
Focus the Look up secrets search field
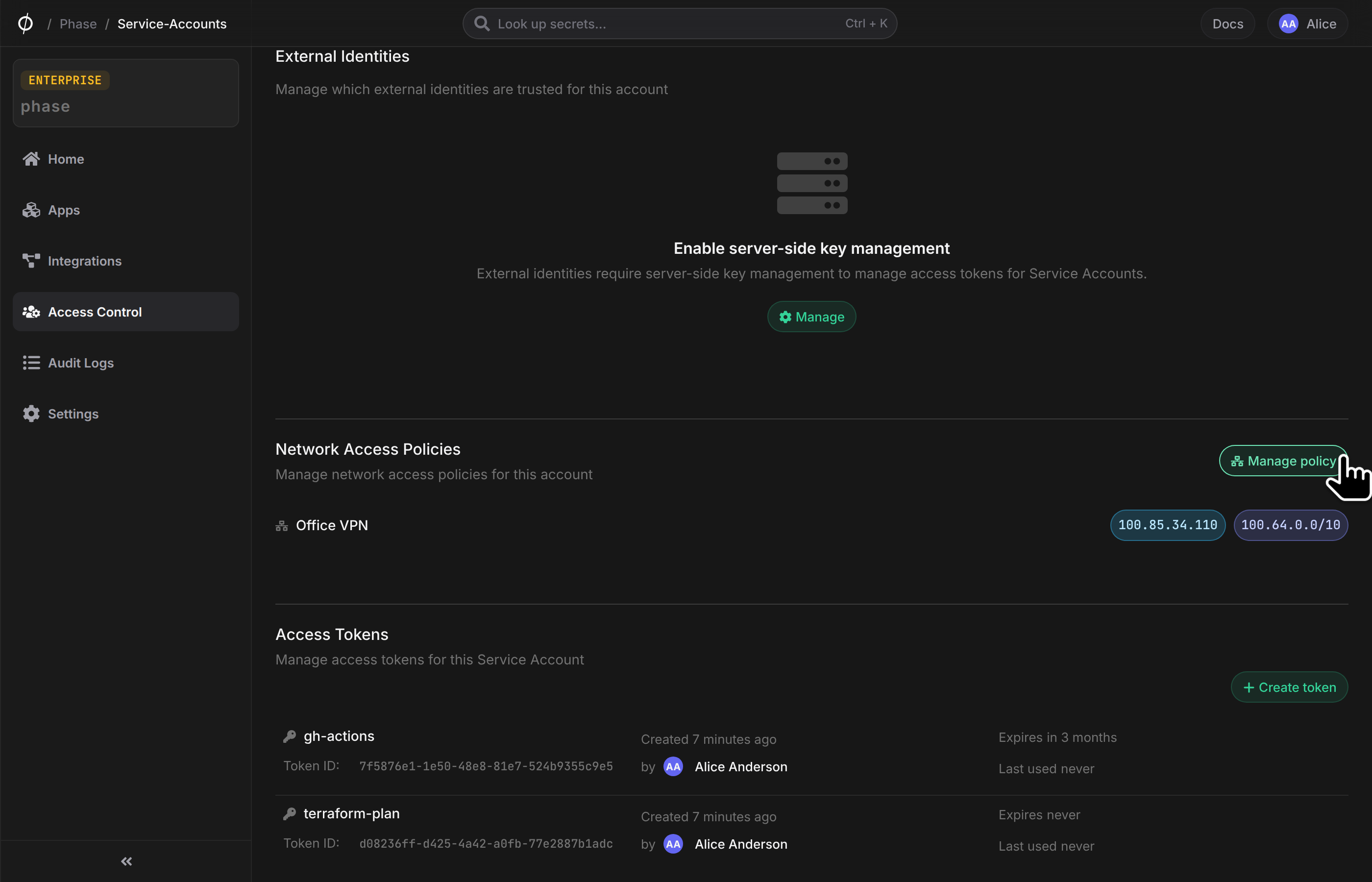[x=680, y=24]
